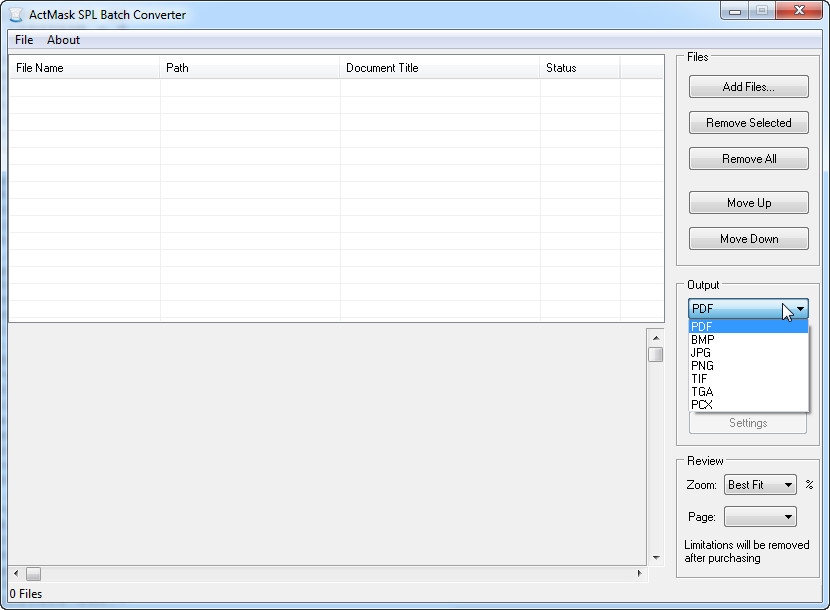This screenshot has height=610, width=830.
Task: Open the Page dropdown
Action: click(x=760, y=517)
